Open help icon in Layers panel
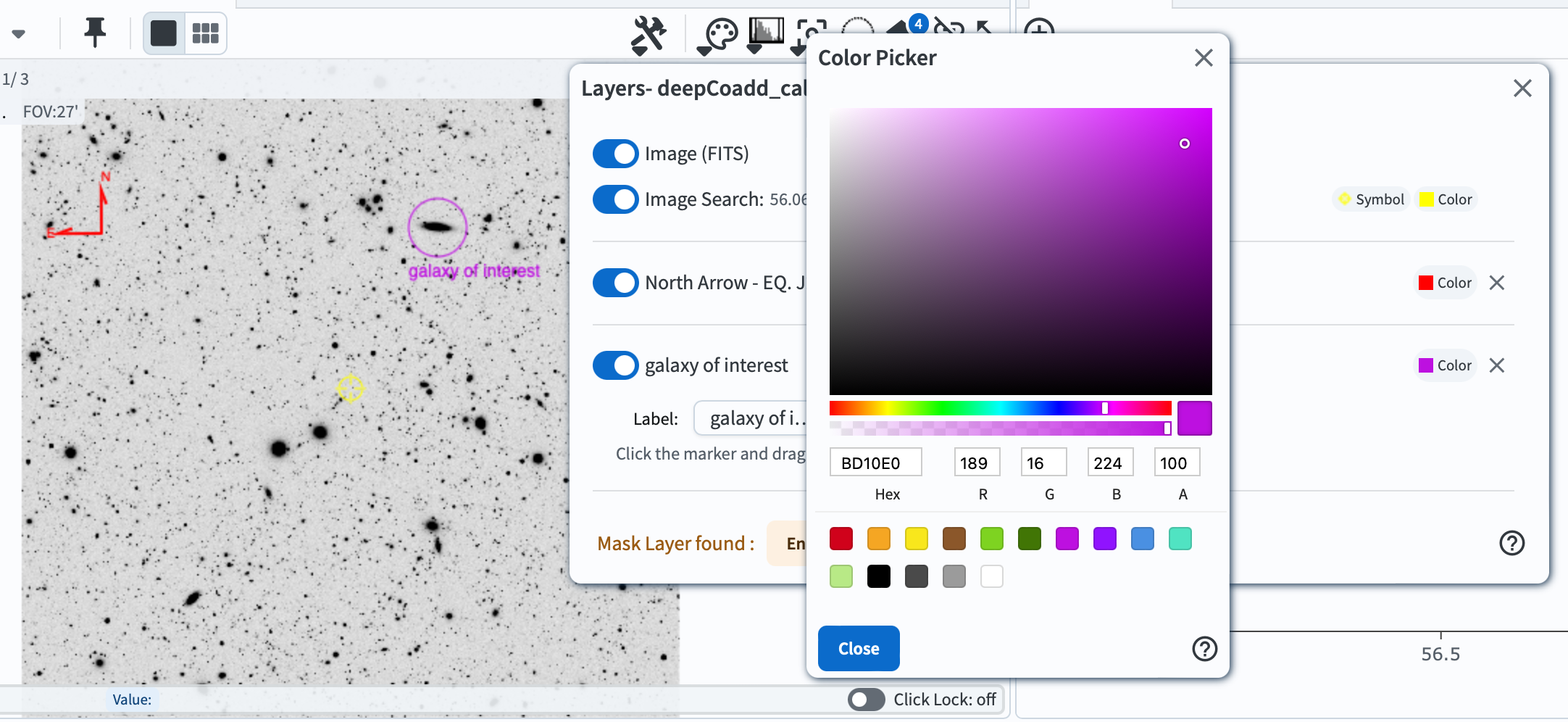The width and height of the screenshot is (1568, 722). pos(1511,543)
